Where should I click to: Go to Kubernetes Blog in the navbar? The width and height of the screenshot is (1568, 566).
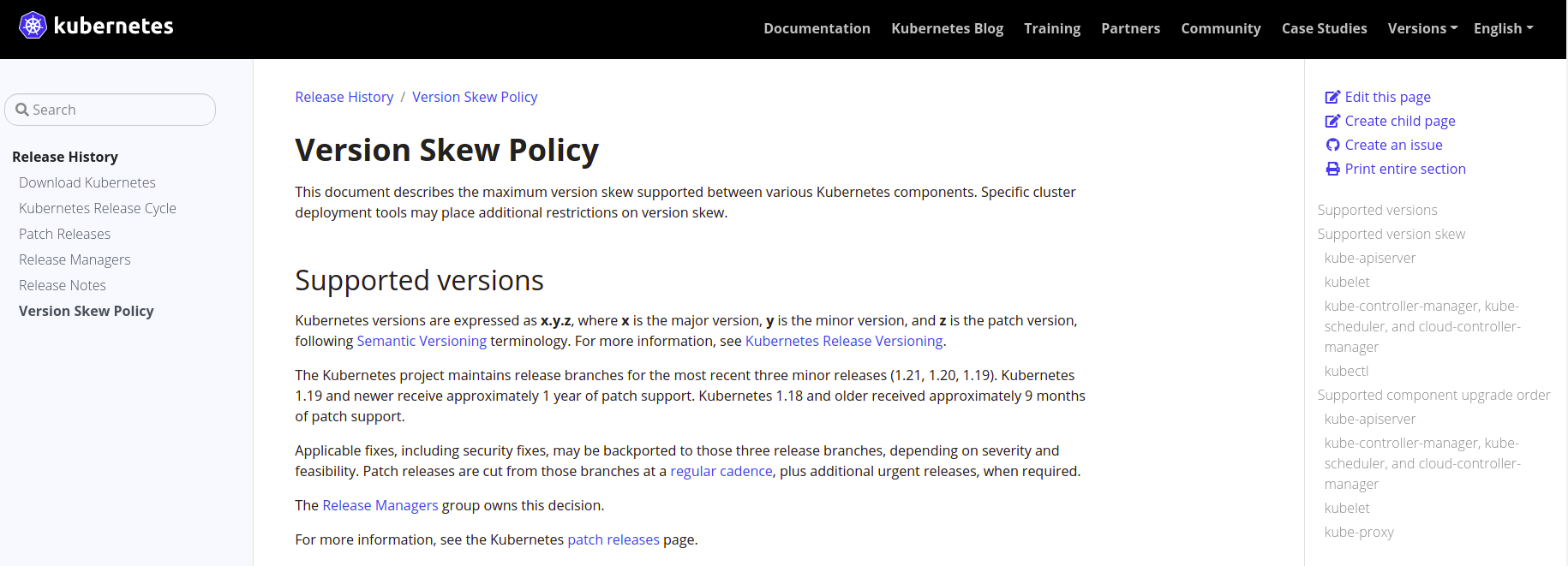(947, 28)
